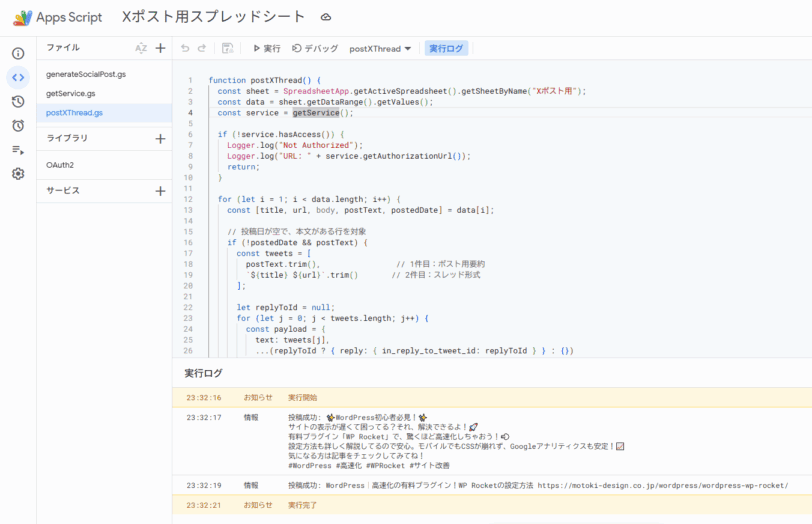Open the Executions list icon
Screen dimensions: 812x524
tap(18, 150)
